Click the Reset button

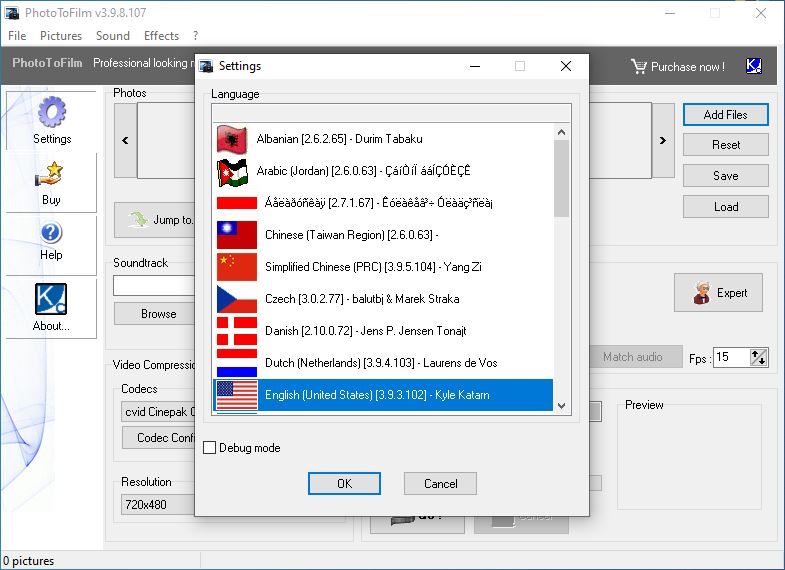pyautogui.click(x=725, y=145)
